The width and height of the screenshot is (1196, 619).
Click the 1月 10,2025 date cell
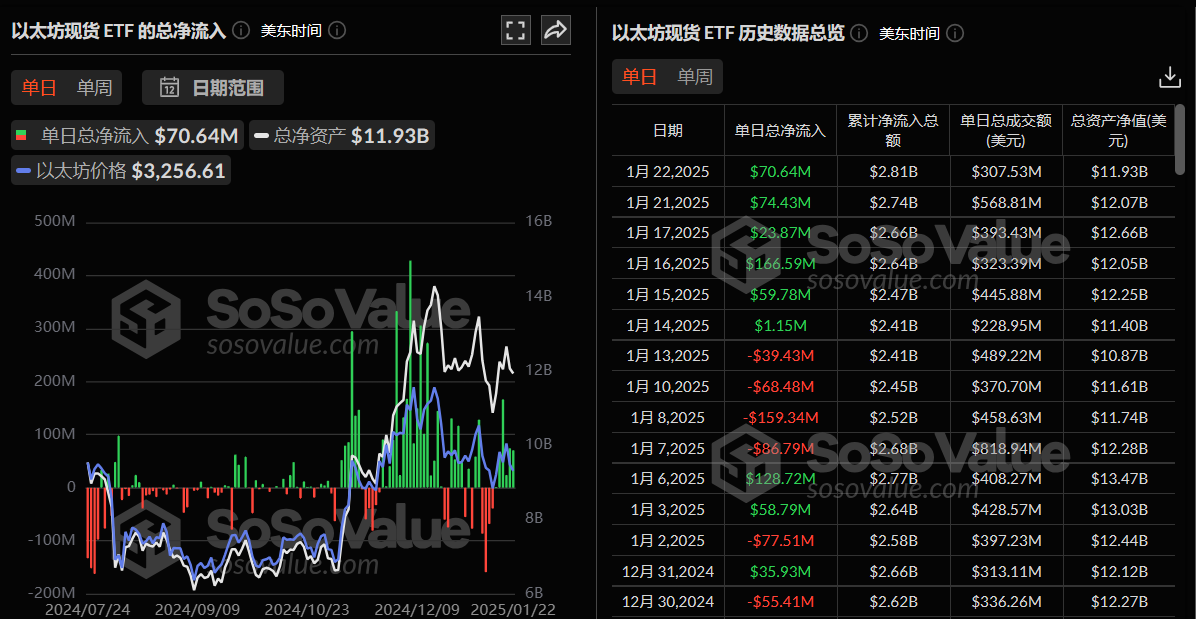(668, 386)
